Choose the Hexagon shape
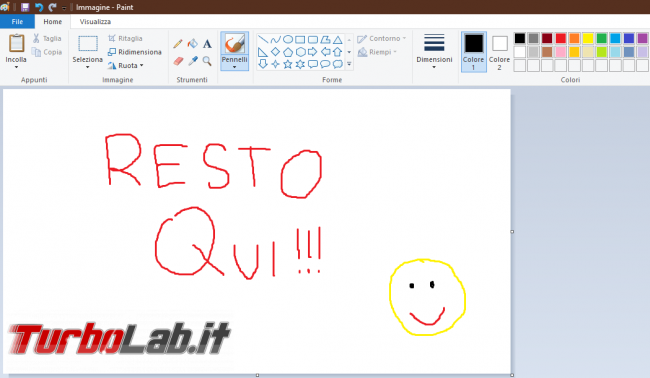Viewport: 650px width, 378px height. [x=300, y=52]
